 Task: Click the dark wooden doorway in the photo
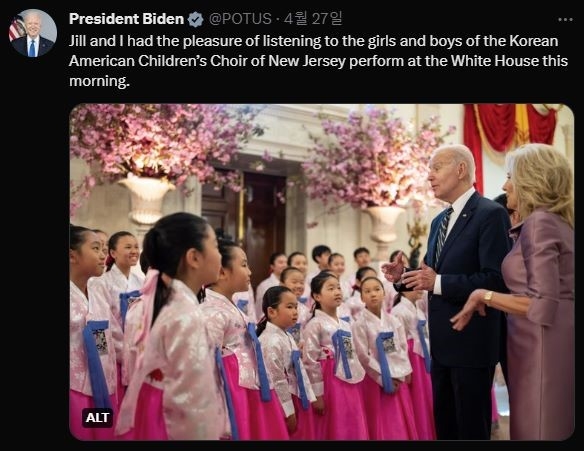click(246, 220)
